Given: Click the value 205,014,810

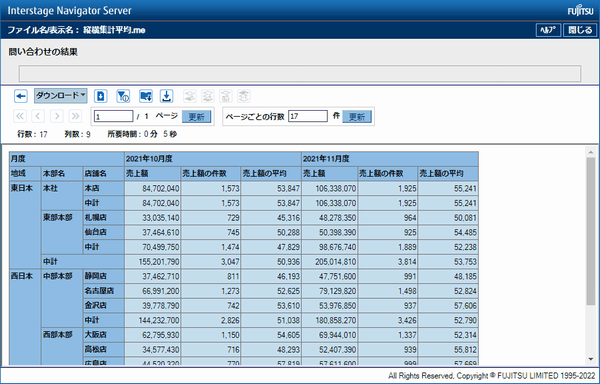Looking at the screenshot, I should point(335,262).
